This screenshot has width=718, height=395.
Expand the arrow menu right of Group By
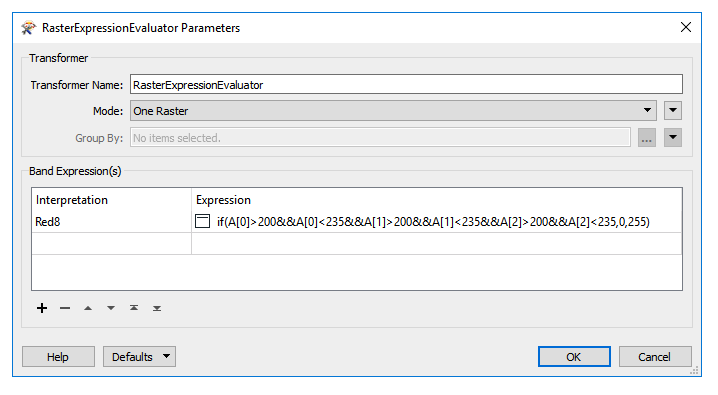tap(673, 137)
